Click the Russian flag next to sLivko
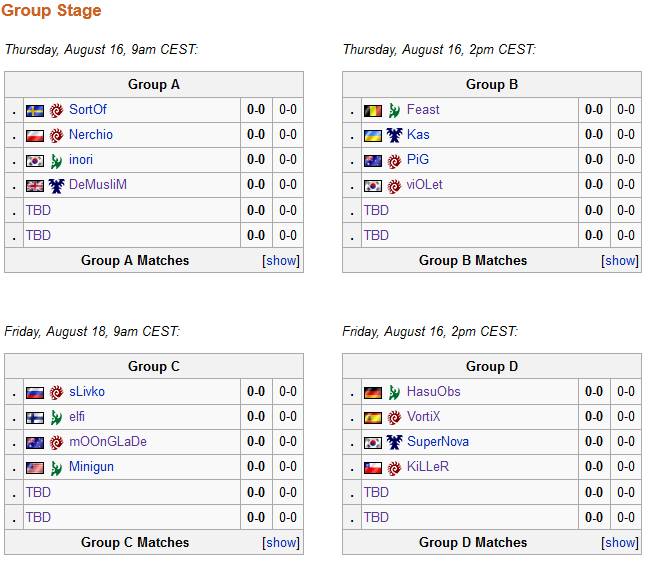 pos(34,392)
